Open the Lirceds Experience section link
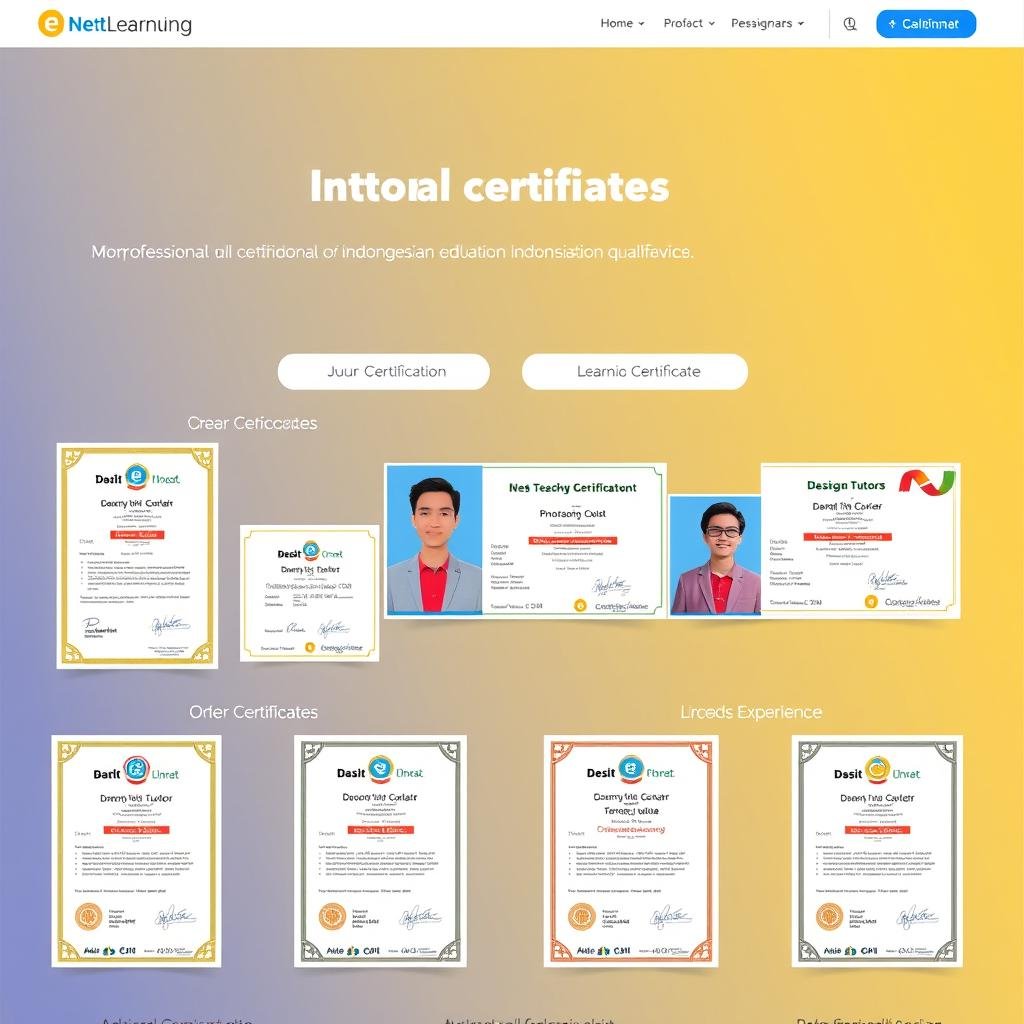The image size is (1024, 1024). 751,712
